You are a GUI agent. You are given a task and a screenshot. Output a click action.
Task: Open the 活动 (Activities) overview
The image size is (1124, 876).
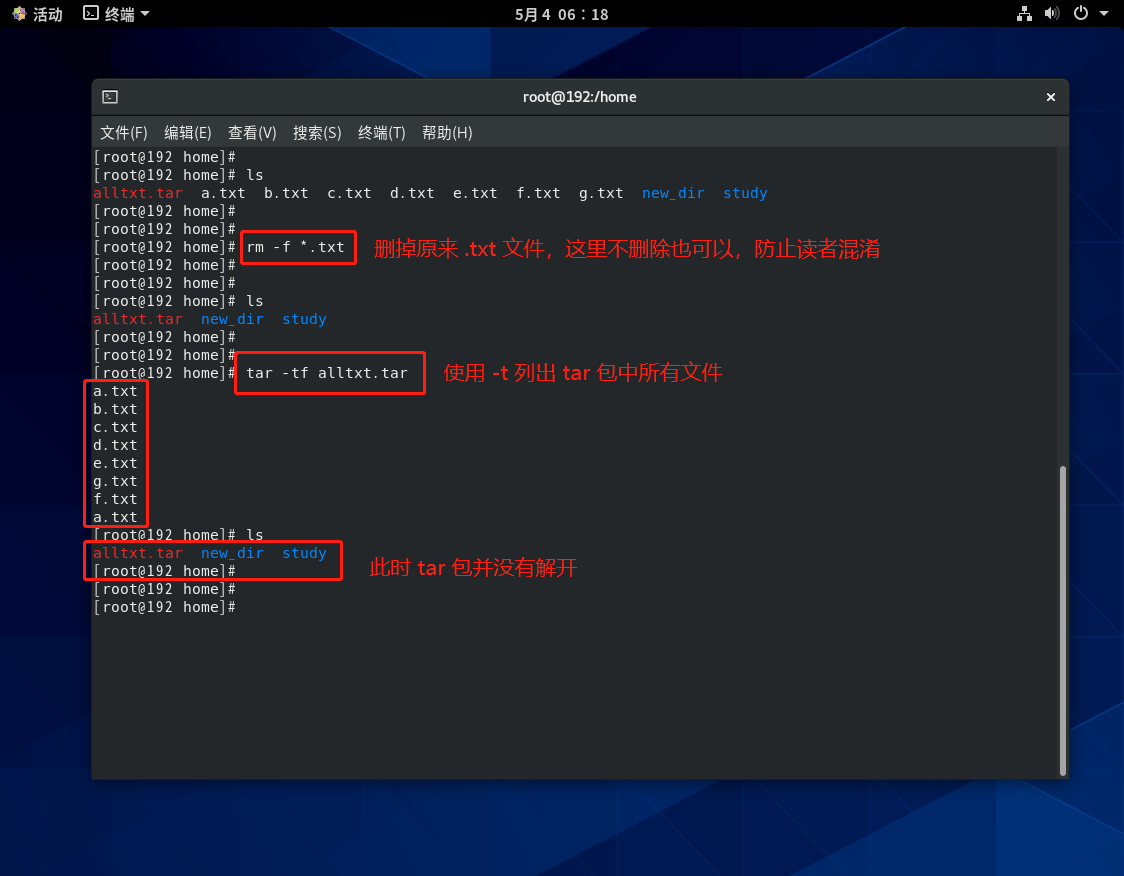[37, 14]
